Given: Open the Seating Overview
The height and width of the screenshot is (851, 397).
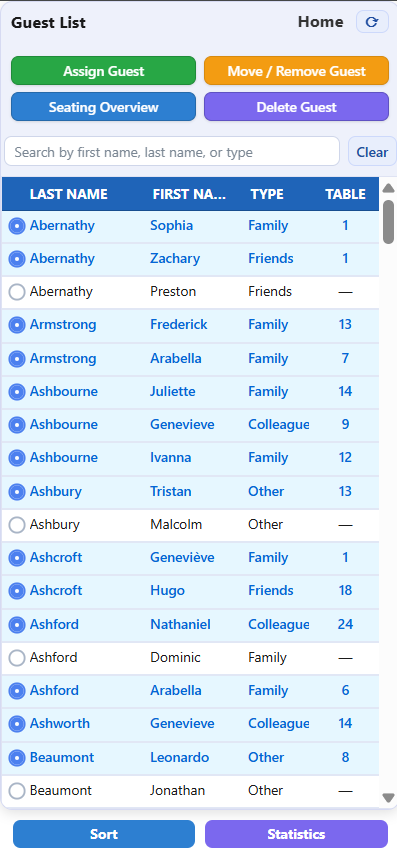Looking at the screenshot, I should click(x=103, y=107).
